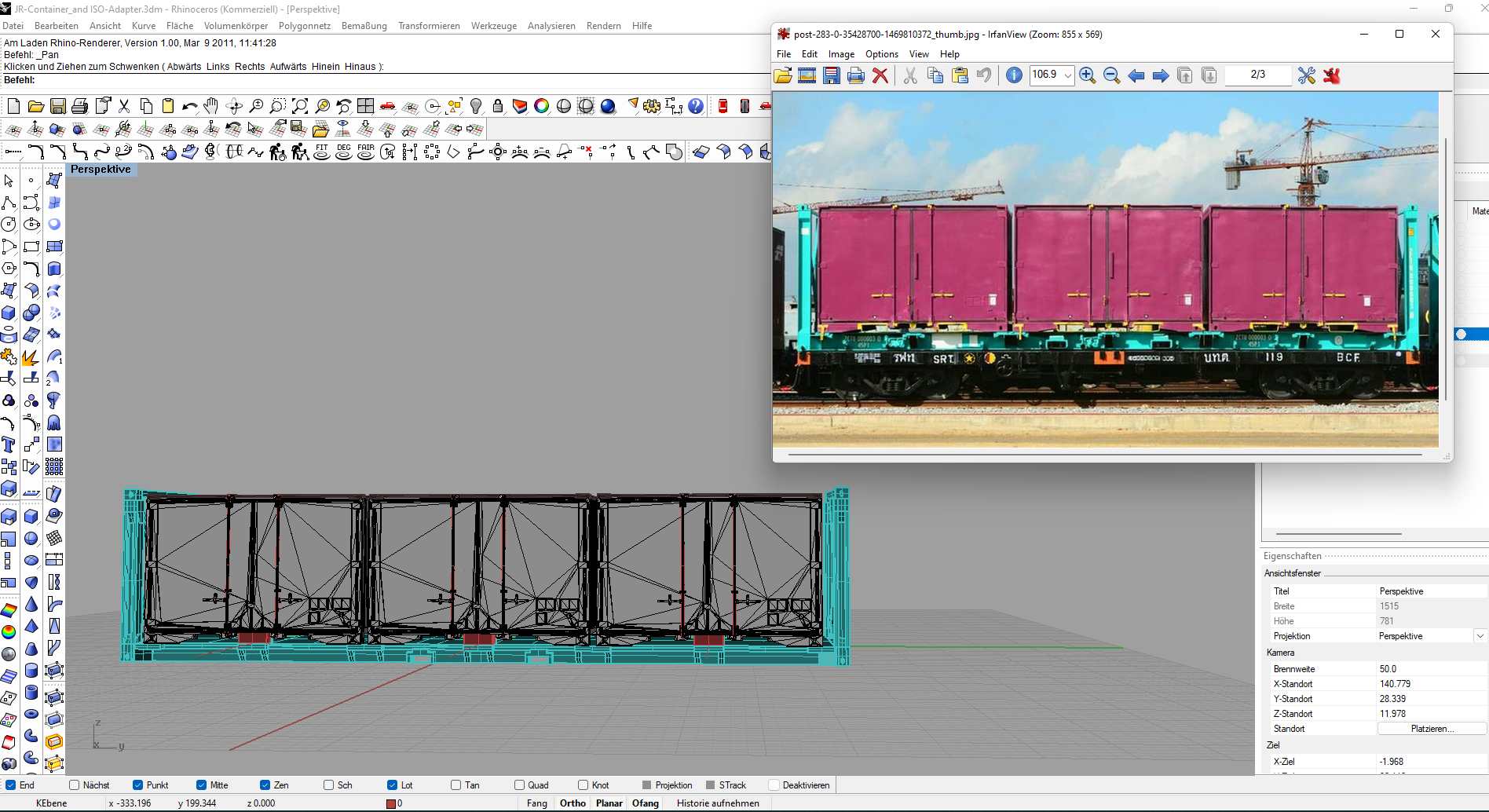The width and height of the screenshot is (1489, 812).
Task: Click the FIT curve tool icon
Action: (x=322, y=152)
